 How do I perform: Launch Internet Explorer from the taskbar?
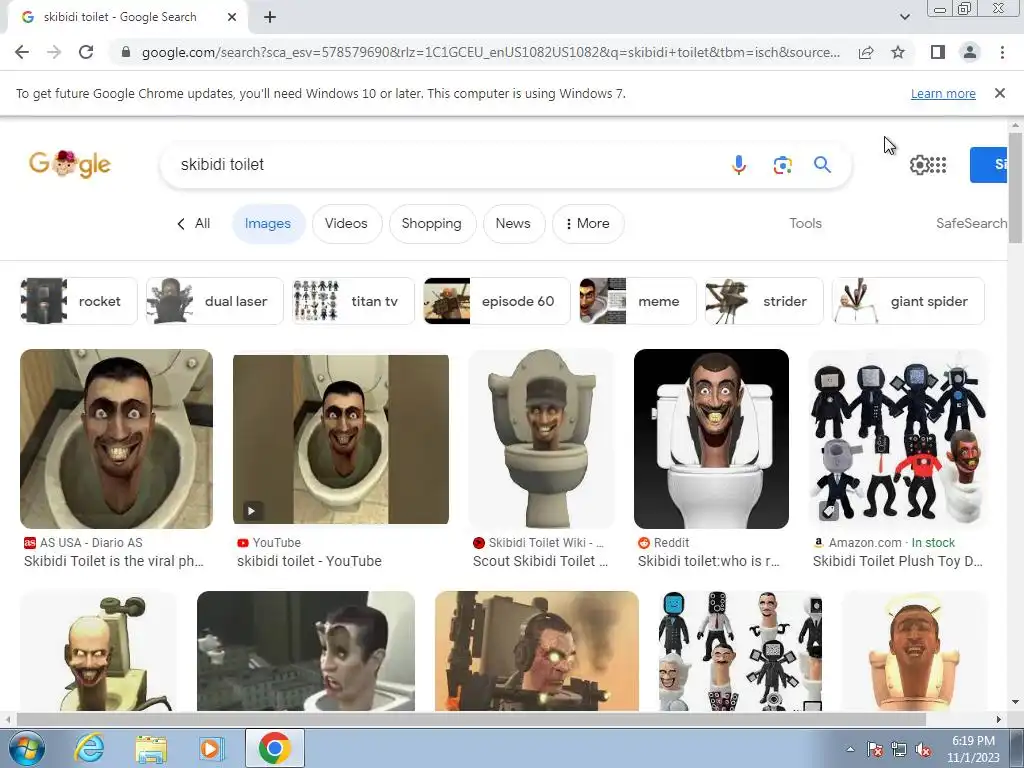(89, 748)
